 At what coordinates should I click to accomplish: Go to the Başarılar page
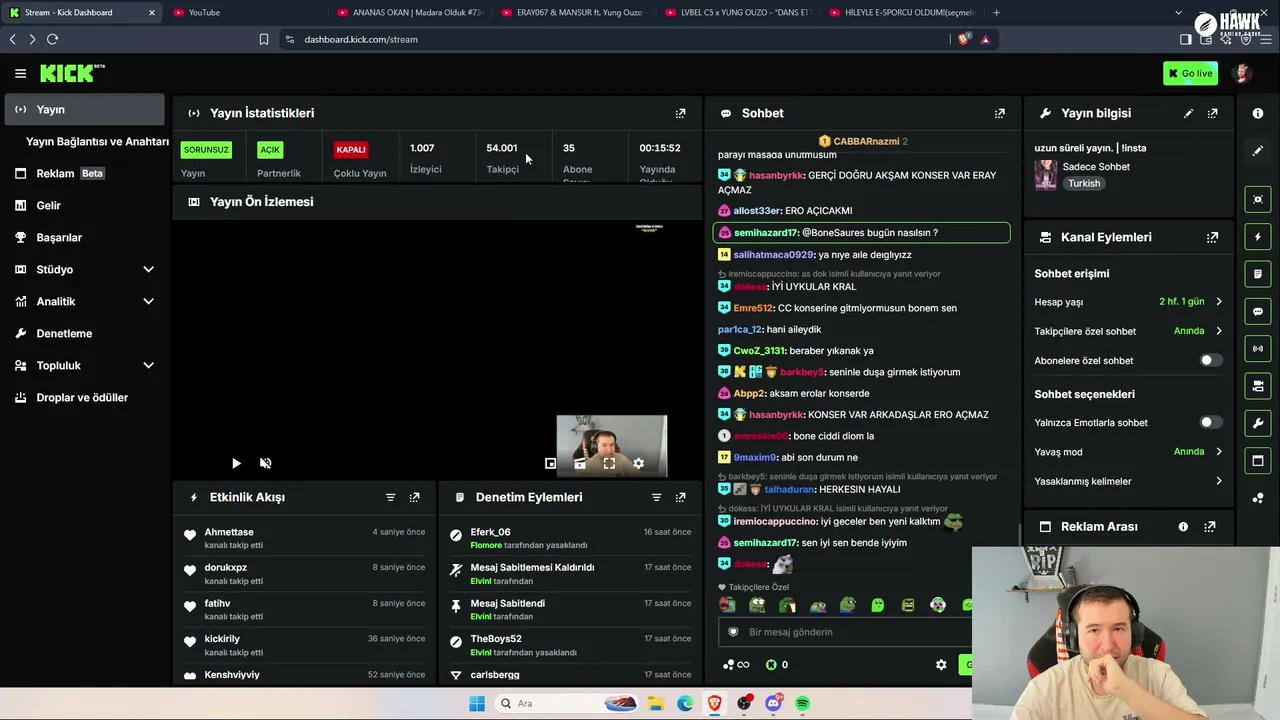[x=84, y=237]
